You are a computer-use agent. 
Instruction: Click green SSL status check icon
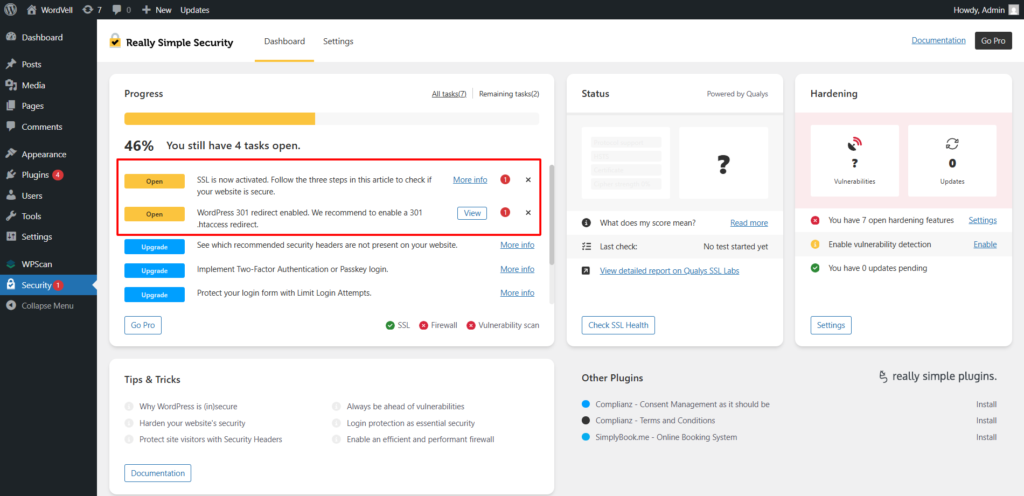(390, 325)
